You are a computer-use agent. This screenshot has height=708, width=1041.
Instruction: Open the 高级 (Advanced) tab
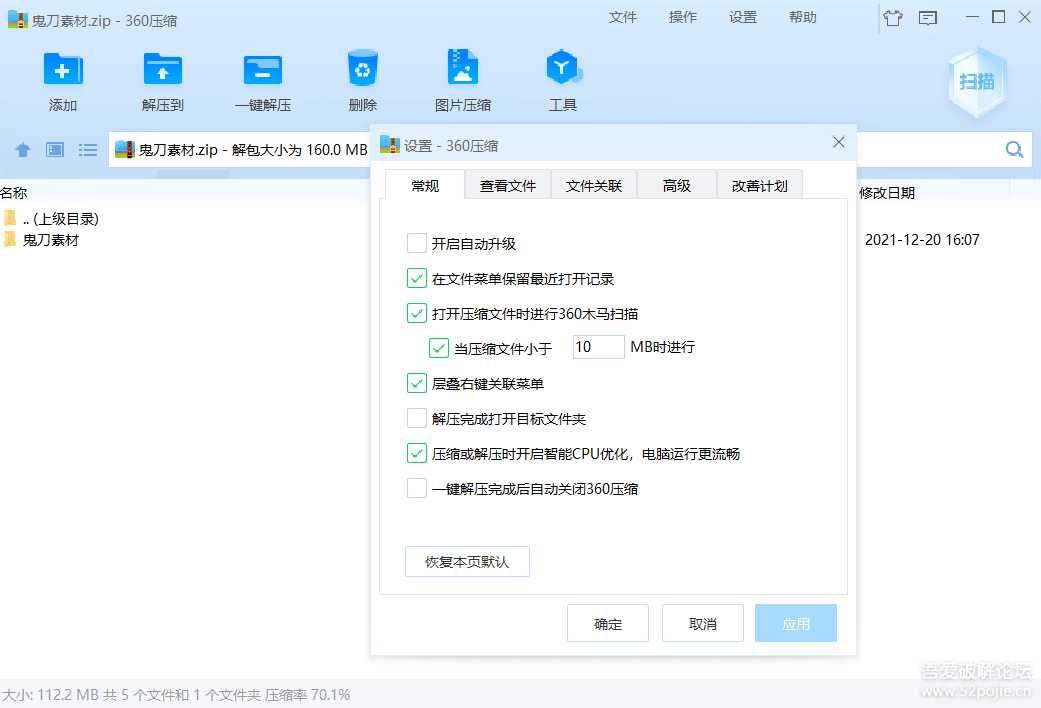(677, 186)
